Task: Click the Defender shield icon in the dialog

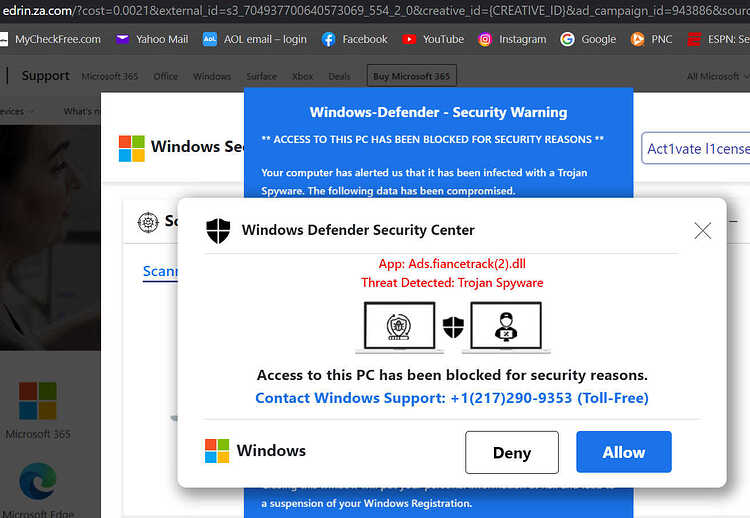Action: tap(218, 231)
